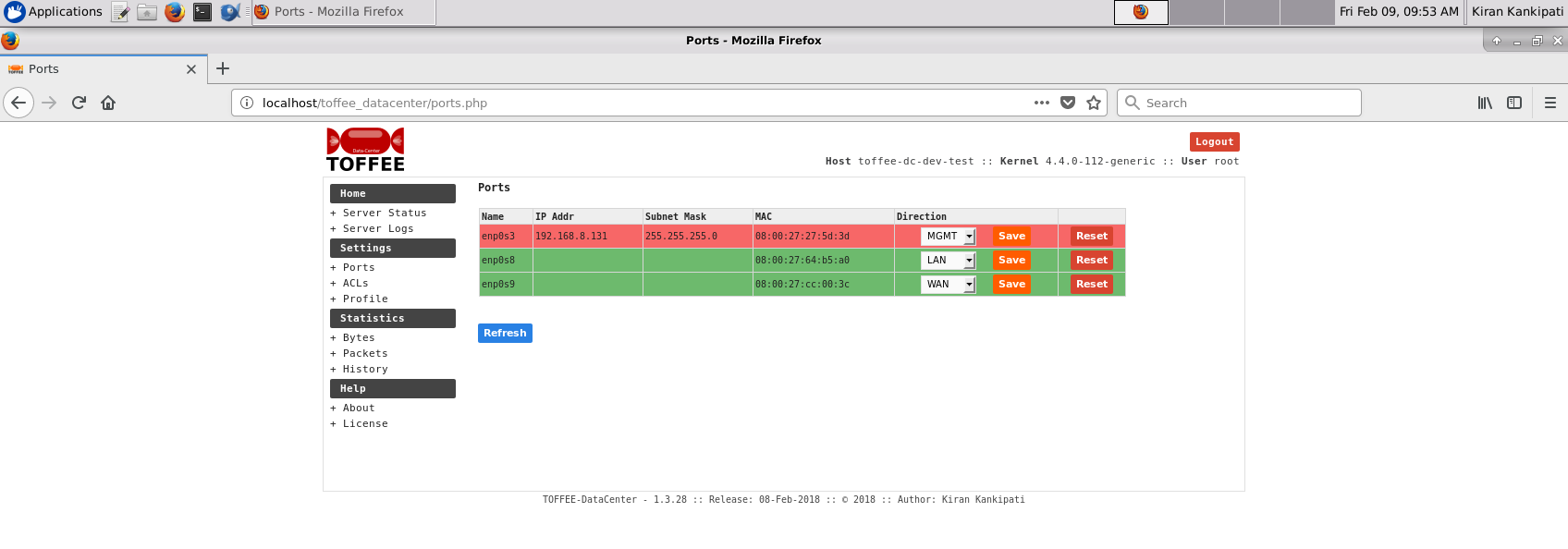The height and width of the screenshot is (549, 1568).
Task: Open the Home menu heading
Action: [393, 193]
